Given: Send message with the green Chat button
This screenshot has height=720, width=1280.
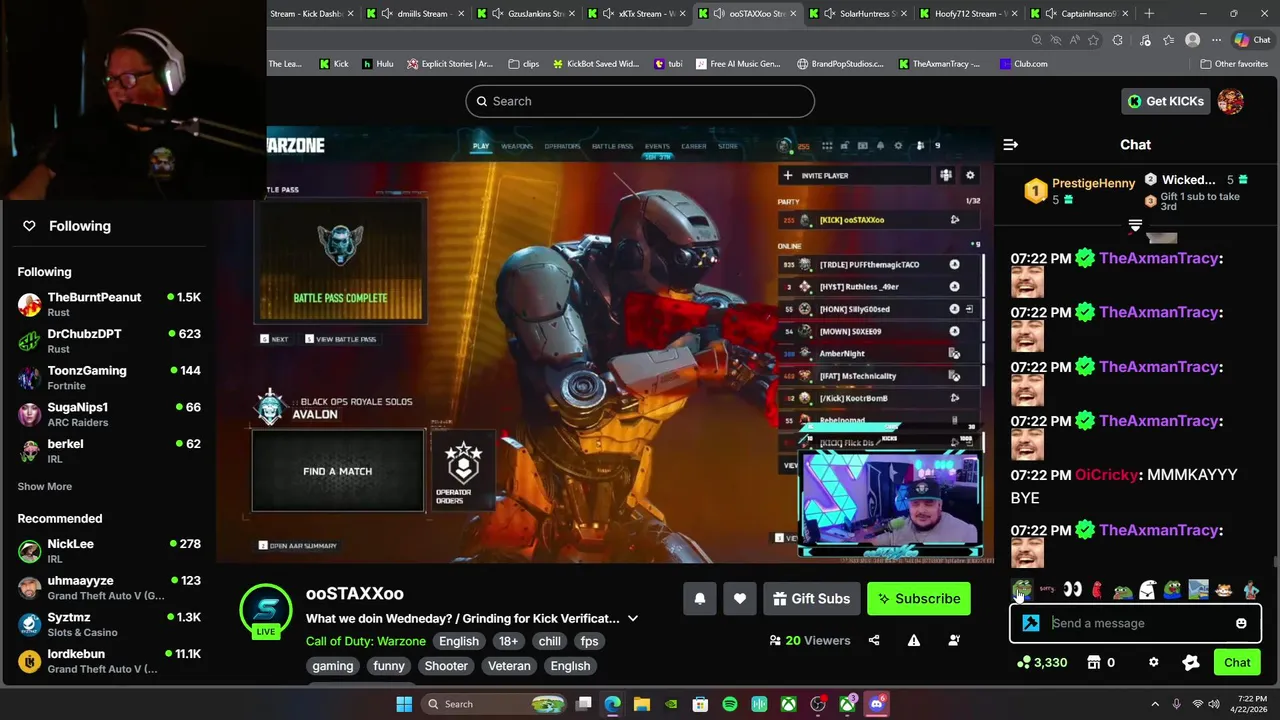Looking at the screenshot, I should pyautogui.click(x=1237, y=662).
